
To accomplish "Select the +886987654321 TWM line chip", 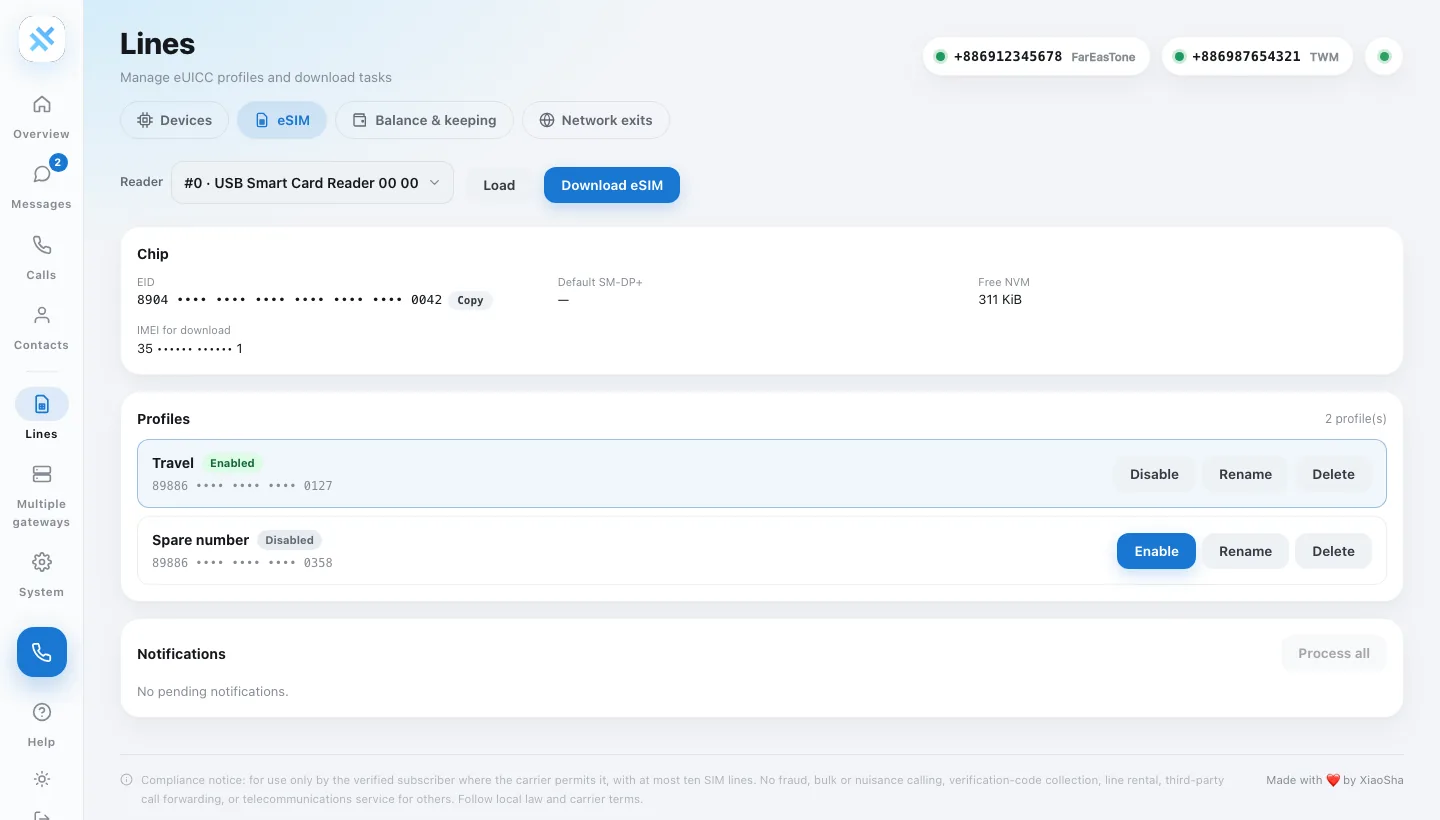I will click(x=1257, y=57).
